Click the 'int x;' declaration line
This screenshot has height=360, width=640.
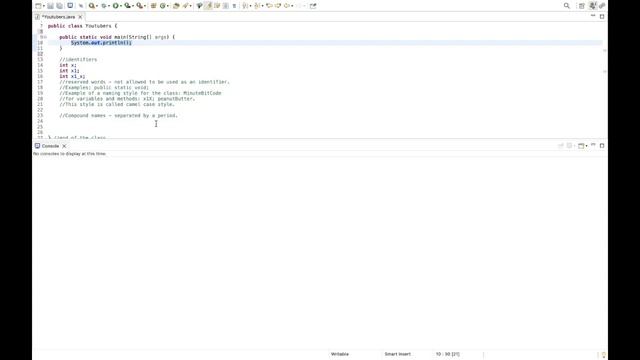[x=68, y=65]
